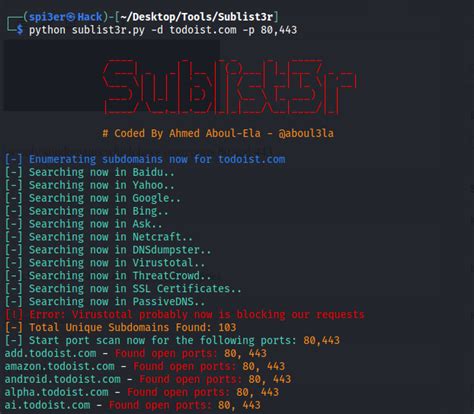Viewport: 474px width, 414px height.
Task: Click the ai.todoist.com subdomain
Action: 47,405
